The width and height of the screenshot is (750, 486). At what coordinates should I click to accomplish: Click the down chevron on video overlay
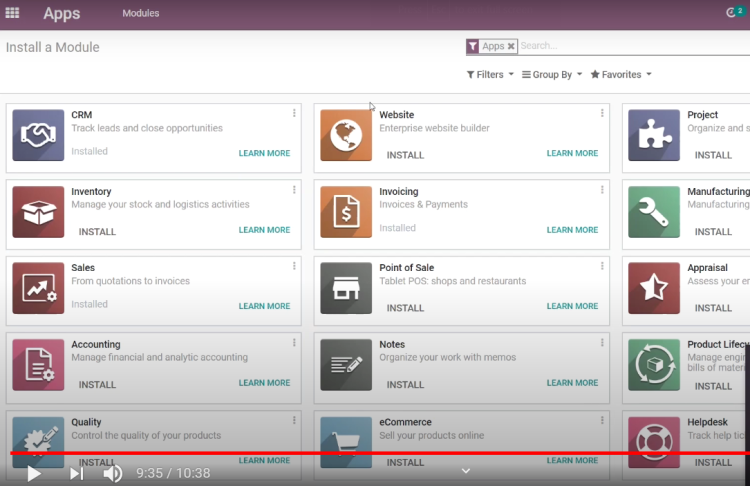pos(466,471)
